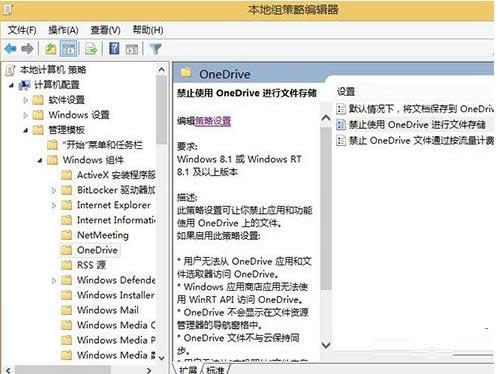Open the Help question mark icon
This screenshot has width=498, height=374.
[x=114, y=49]
